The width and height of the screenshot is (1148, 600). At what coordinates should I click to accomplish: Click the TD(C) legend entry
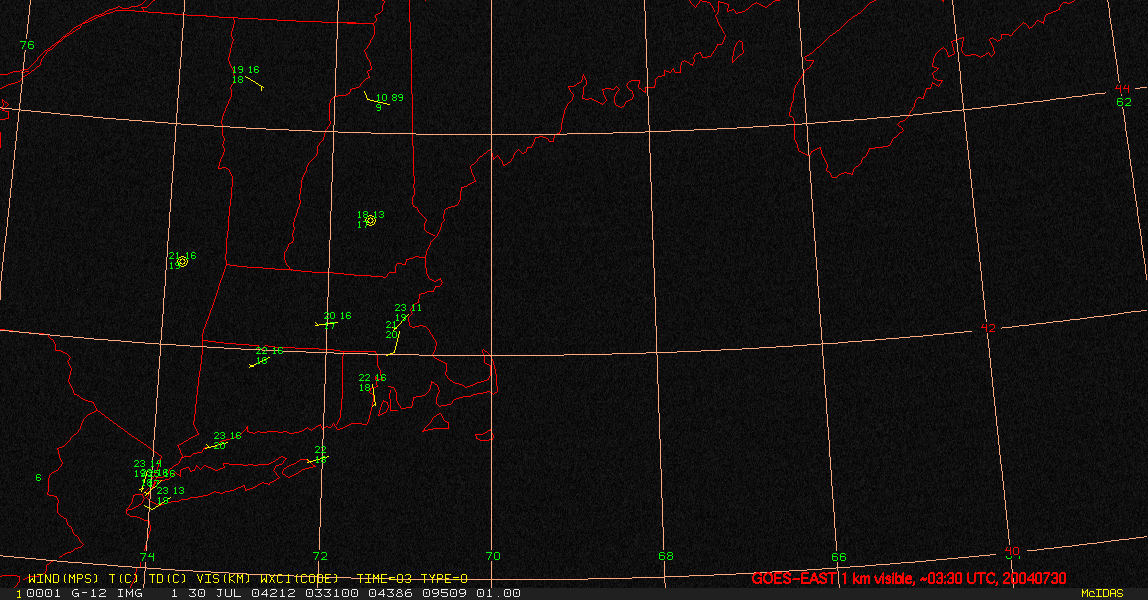[x=168, y=579]
